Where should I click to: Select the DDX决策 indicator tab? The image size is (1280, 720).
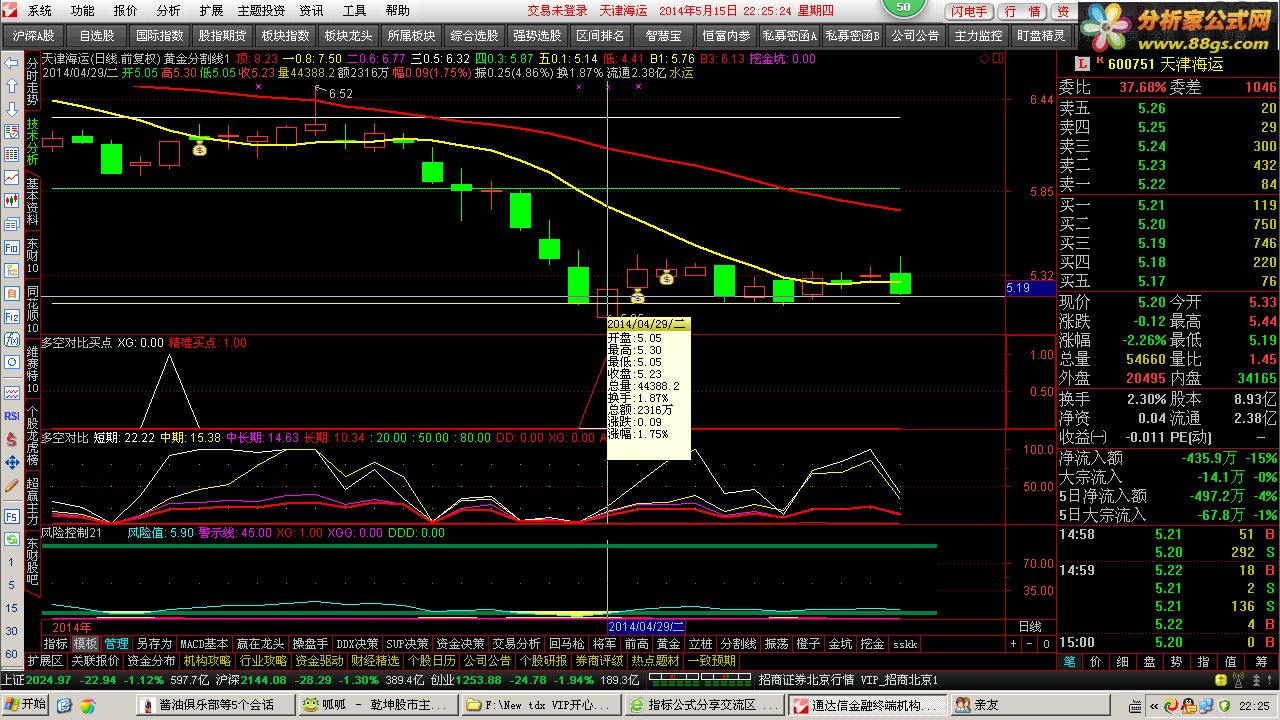[x=357, y=644]
